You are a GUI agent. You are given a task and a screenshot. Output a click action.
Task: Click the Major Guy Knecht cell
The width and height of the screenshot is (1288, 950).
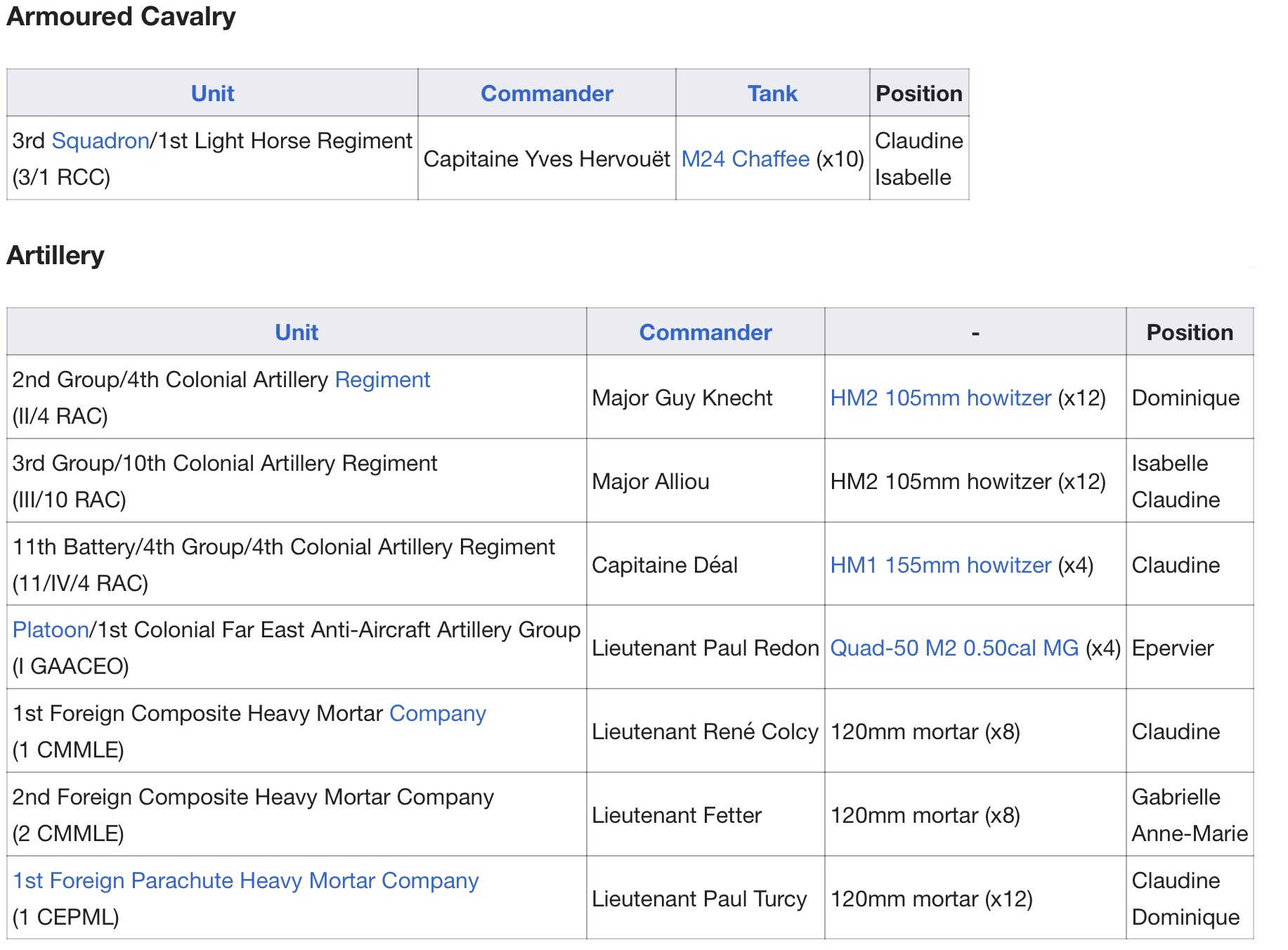[x=682, y=398]
